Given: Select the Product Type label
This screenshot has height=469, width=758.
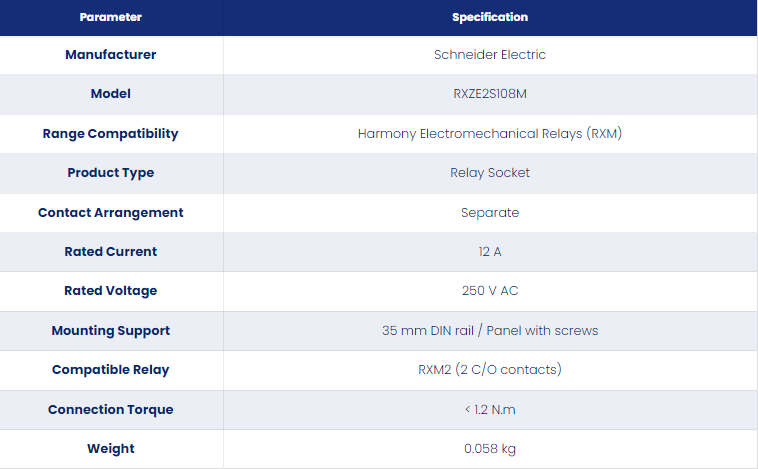Looking at the screenshot, I should 111,173.
